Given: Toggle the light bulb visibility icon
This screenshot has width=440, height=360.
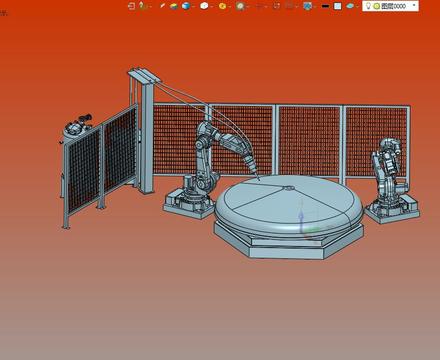Looking at the screenshot, I should pos(368,6).
